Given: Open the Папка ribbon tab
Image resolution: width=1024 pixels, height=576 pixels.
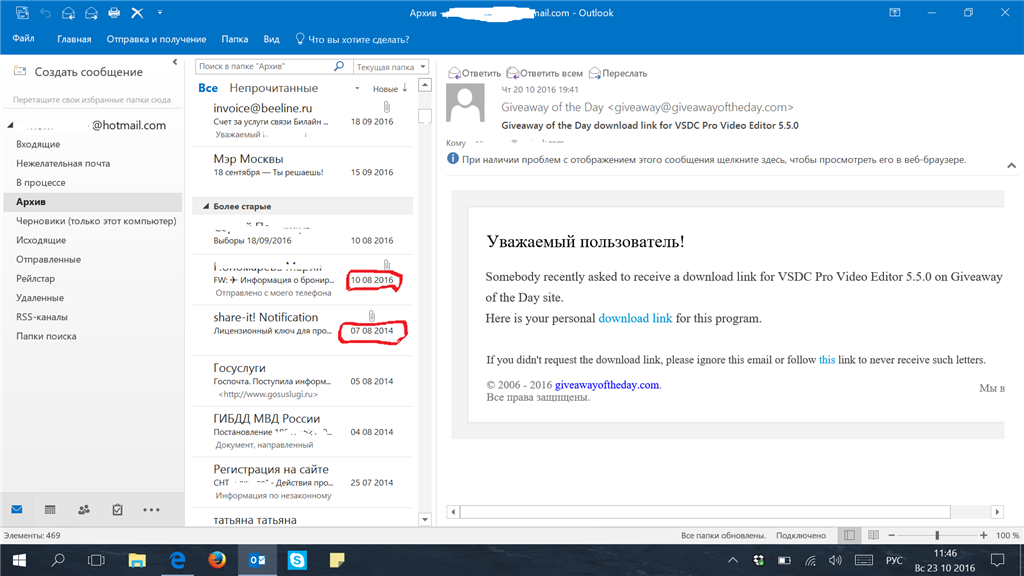Looking at the screenshot, I should tap(234, 39).
